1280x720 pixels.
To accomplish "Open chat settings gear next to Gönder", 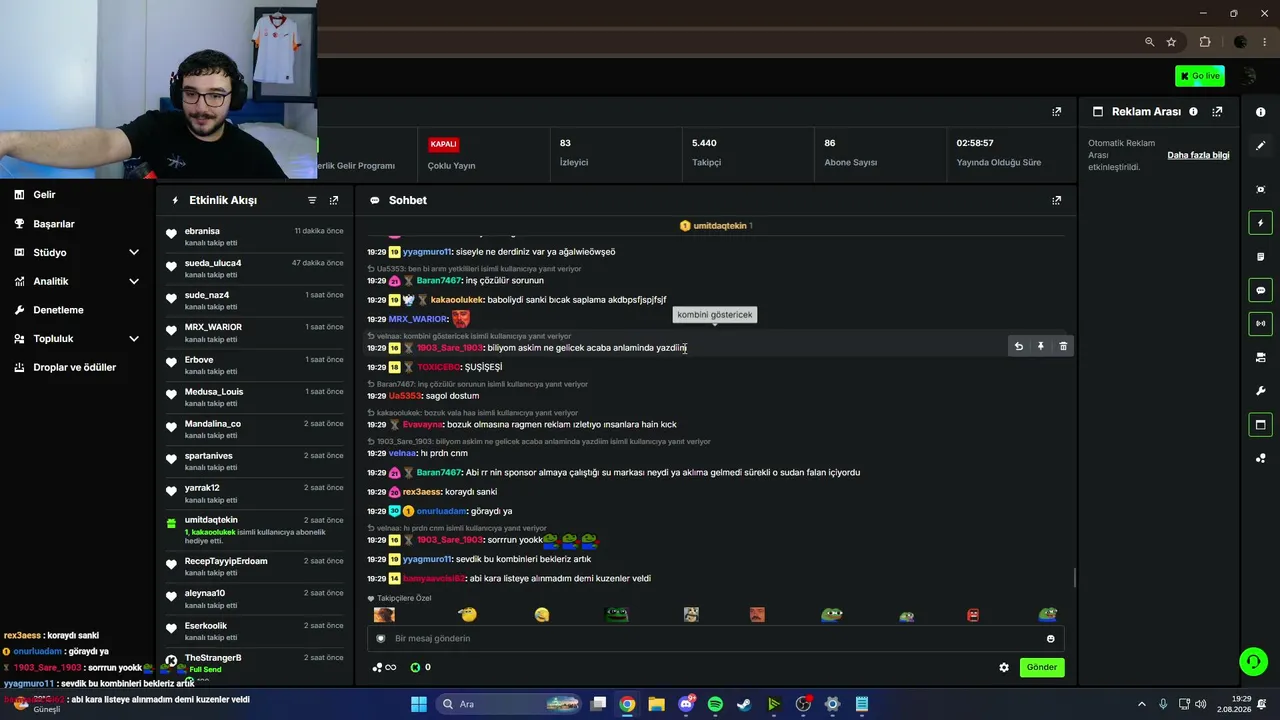I will (x=1004, y=667).
